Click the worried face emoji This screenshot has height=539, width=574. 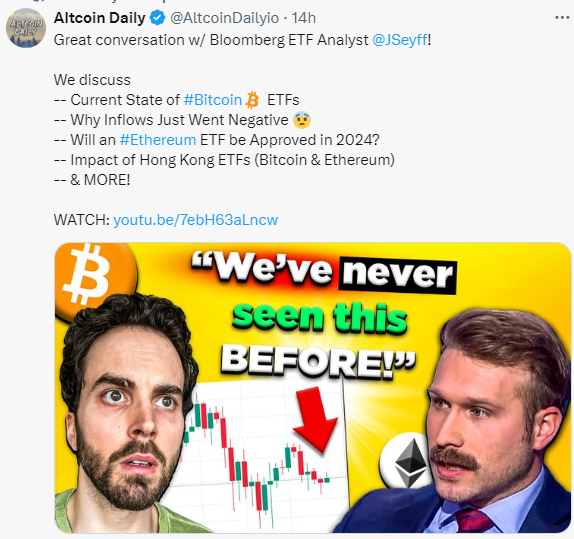[x=302, y=120]
